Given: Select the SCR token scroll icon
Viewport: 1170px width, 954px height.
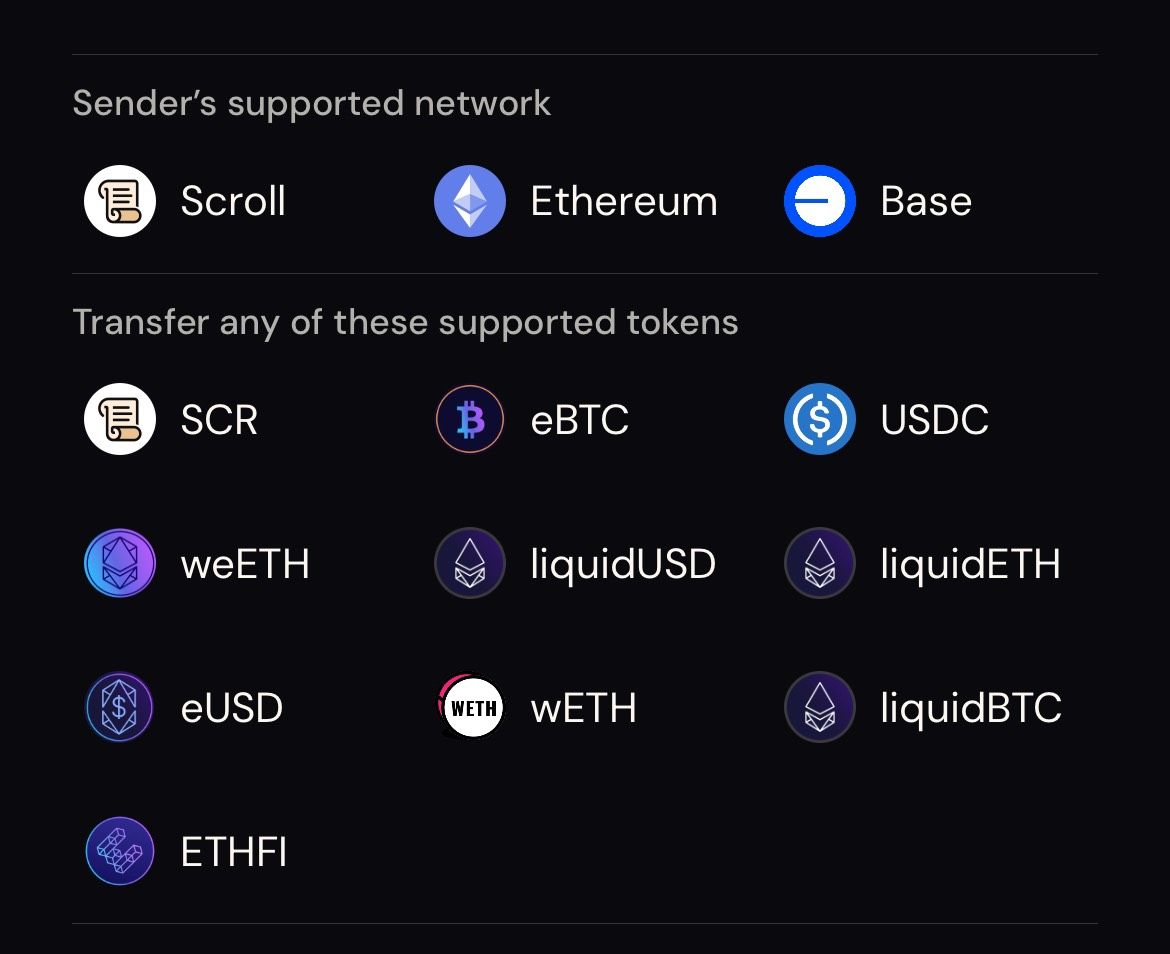Looking at the screenshot, I should [120, 420].
